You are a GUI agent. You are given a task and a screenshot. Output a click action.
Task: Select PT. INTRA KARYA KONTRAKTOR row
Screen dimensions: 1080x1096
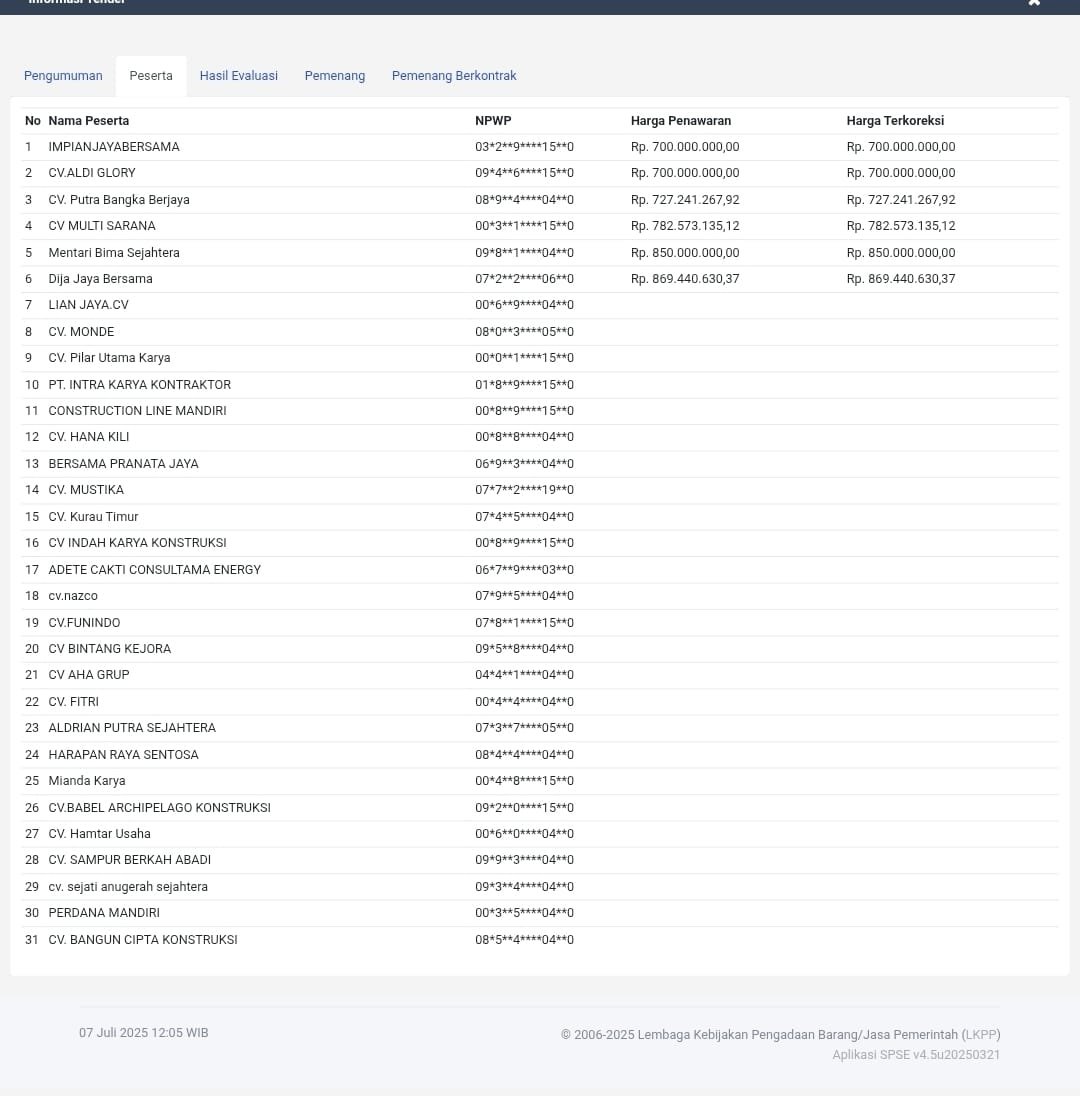click(x=540, y=384)
